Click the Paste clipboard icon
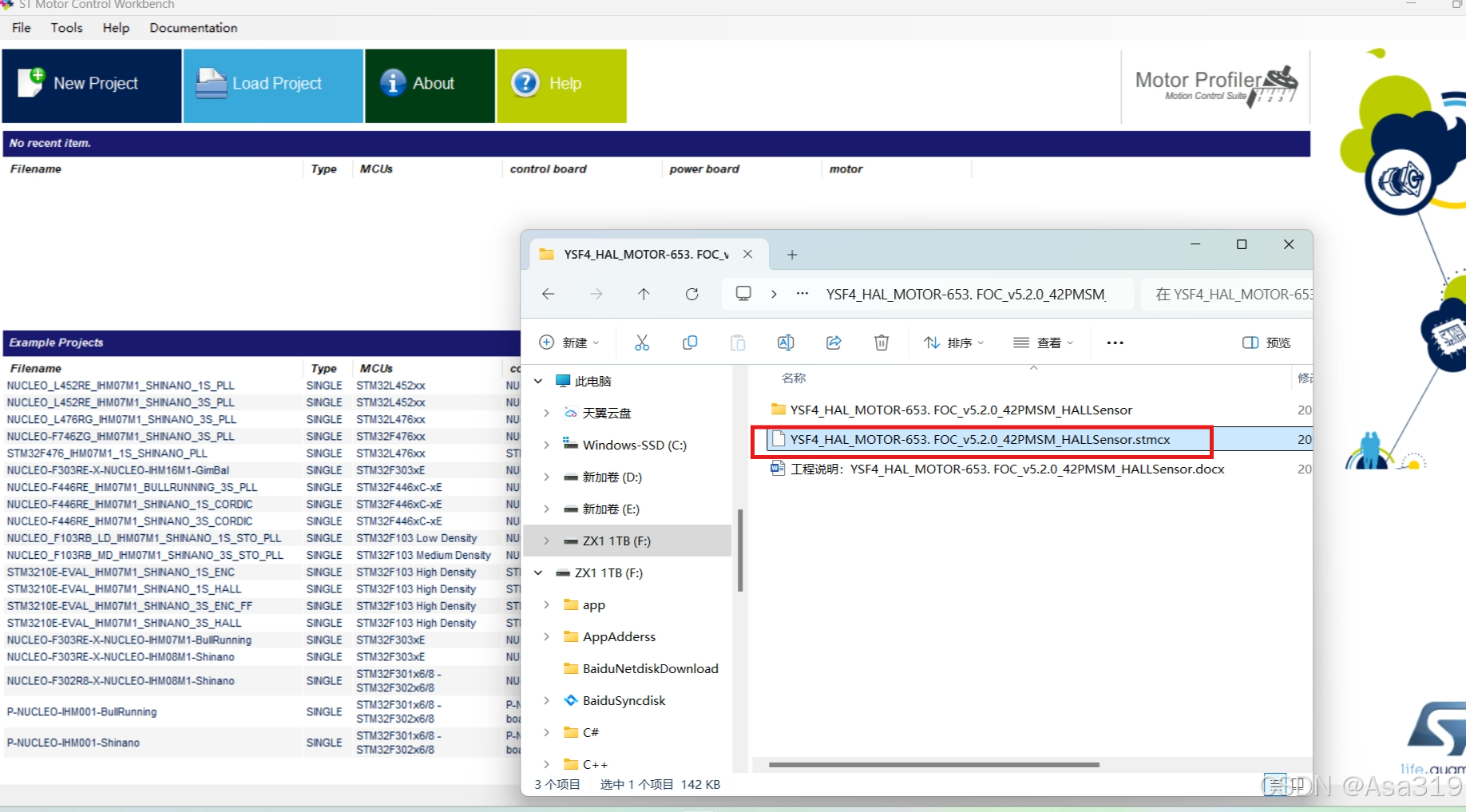 click(738, 343)
